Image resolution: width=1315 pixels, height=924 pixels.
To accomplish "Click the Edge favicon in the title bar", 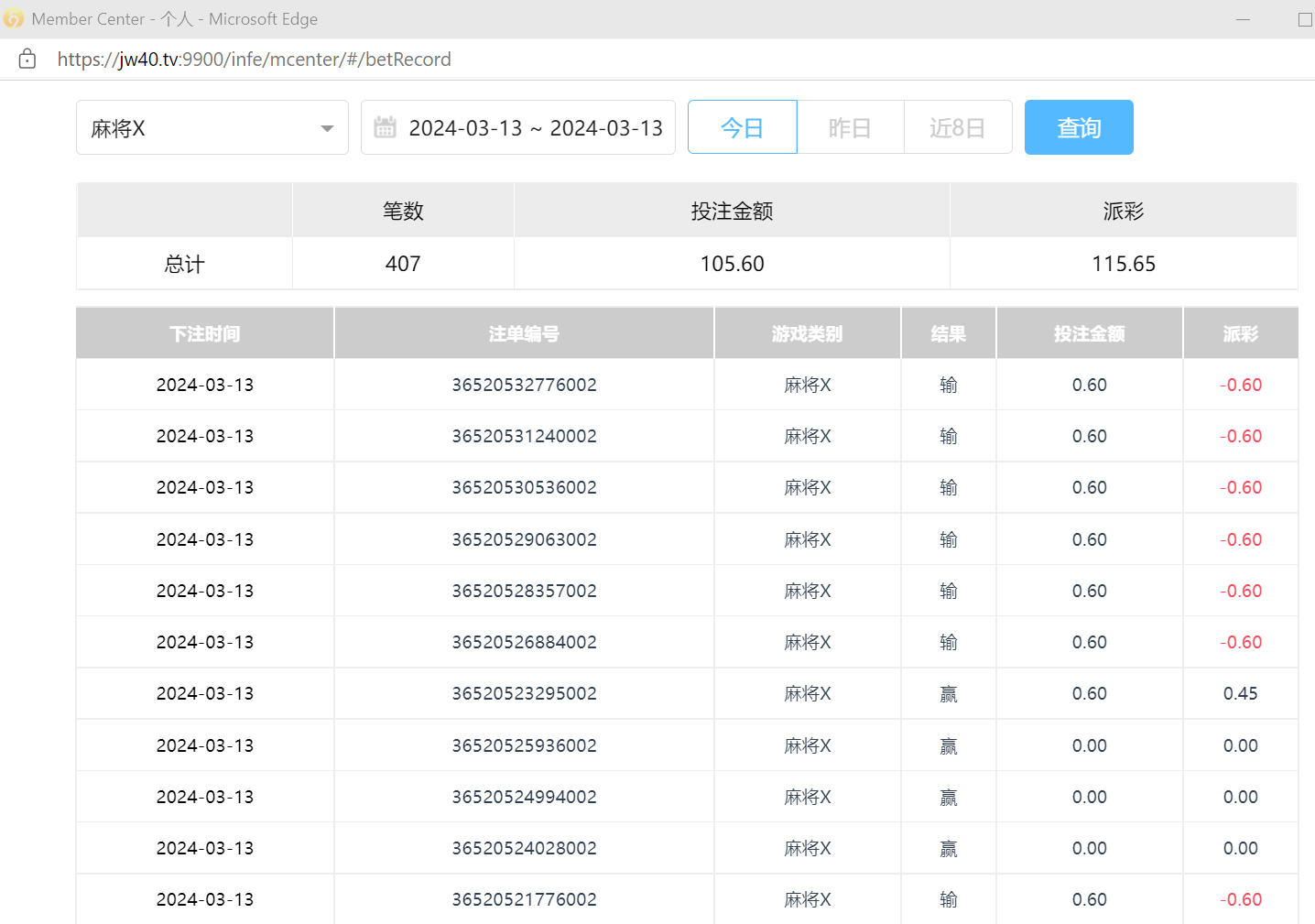I will pos(14,18).
